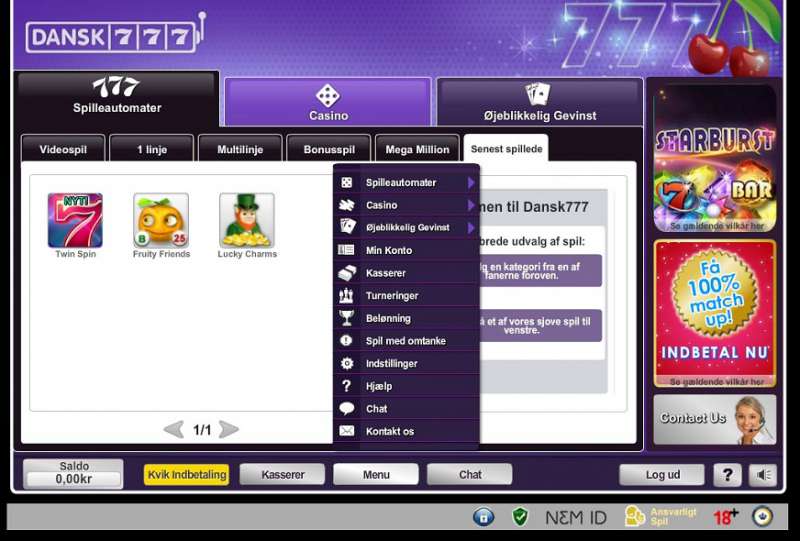This screenshot has height=541, width=800.
Task: Click the NemID logo in footer
Action: (576, 517)
